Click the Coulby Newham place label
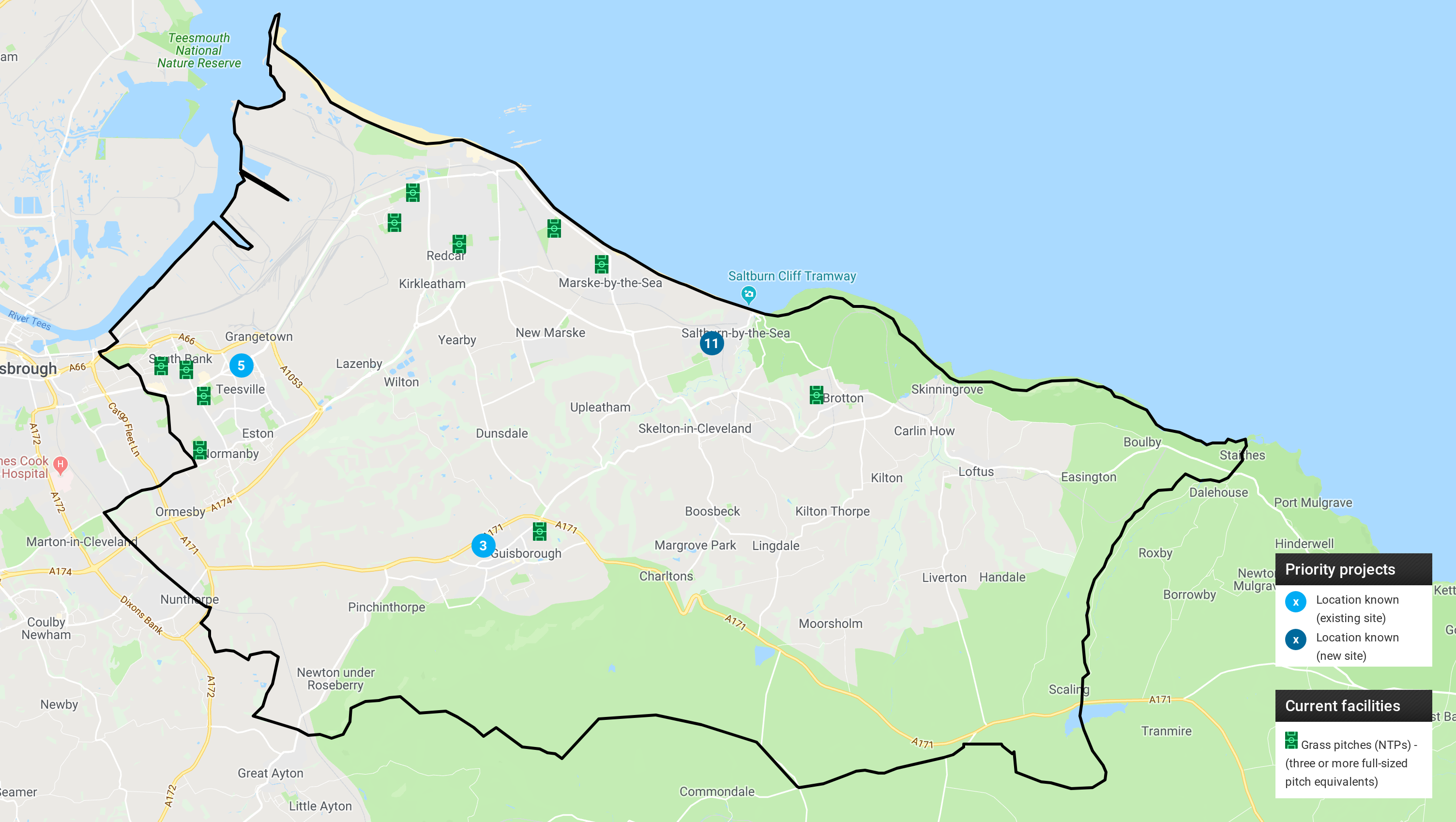Screen dimensions: 1456x822 coord(46,629)
